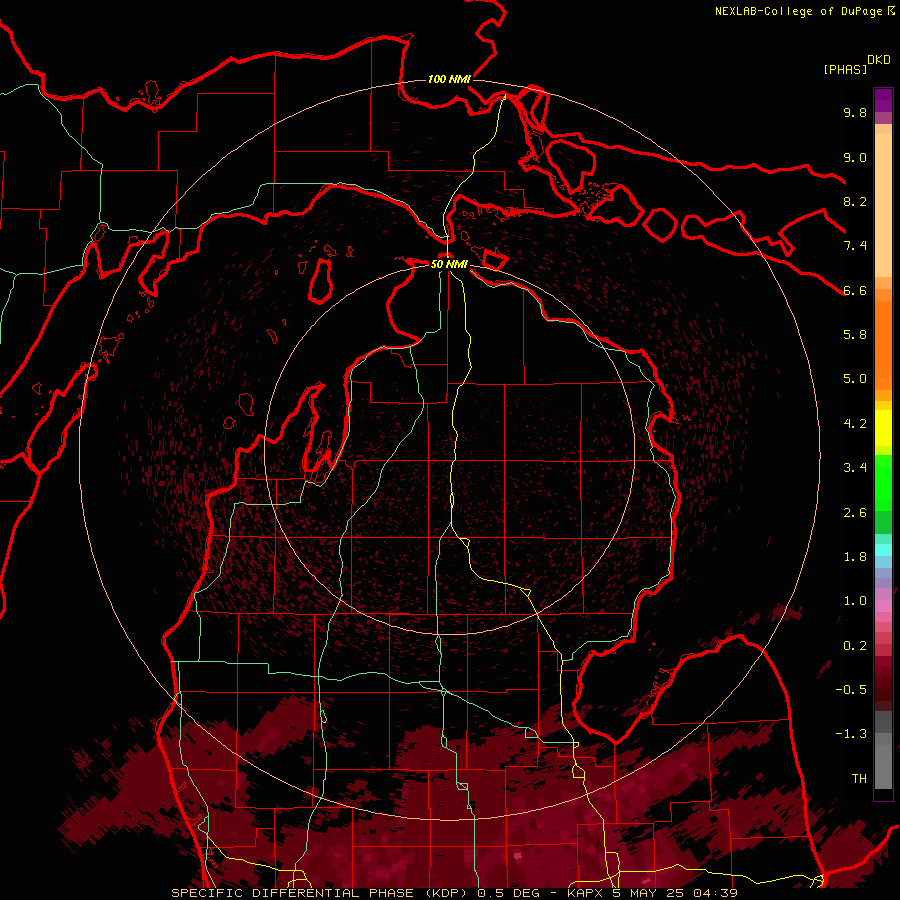
Task: Select the -0.5 scale value
Action: click(851, 689)
